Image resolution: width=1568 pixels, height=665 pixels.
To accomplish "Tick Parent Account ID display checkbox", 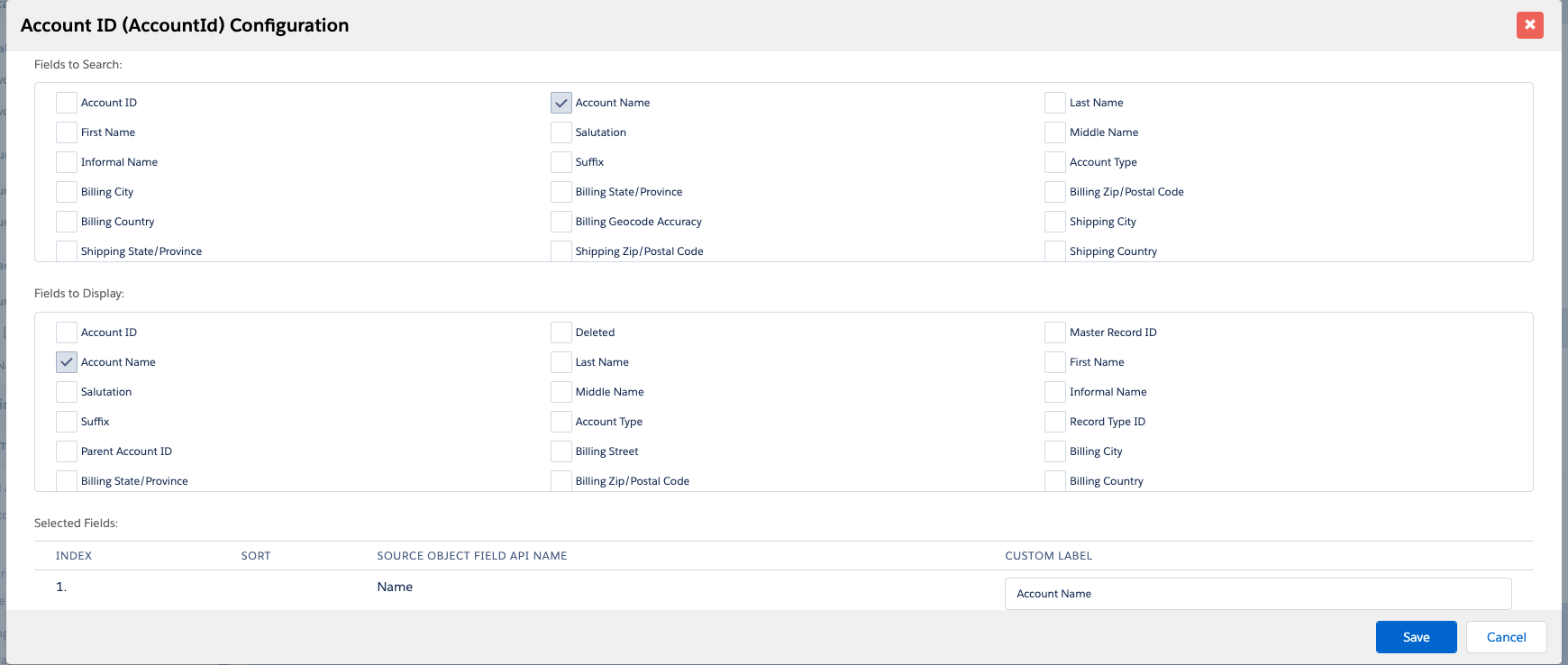I will click(x=67, y=451).
